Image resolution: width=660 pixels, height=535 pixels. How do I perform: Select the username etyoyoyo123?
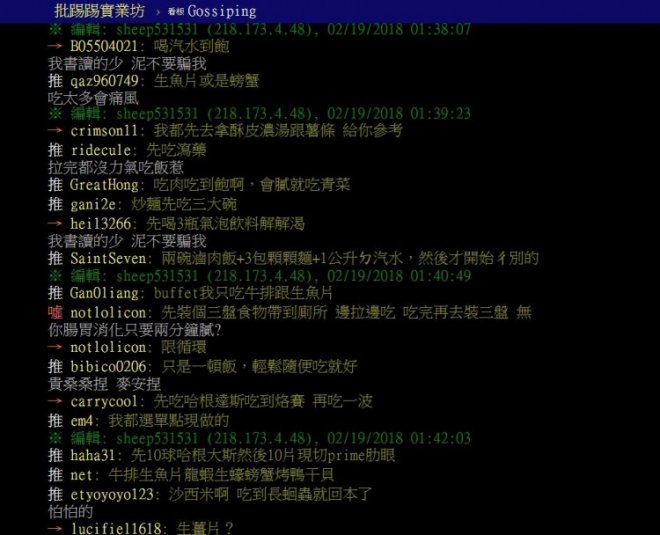click(112, 494)
